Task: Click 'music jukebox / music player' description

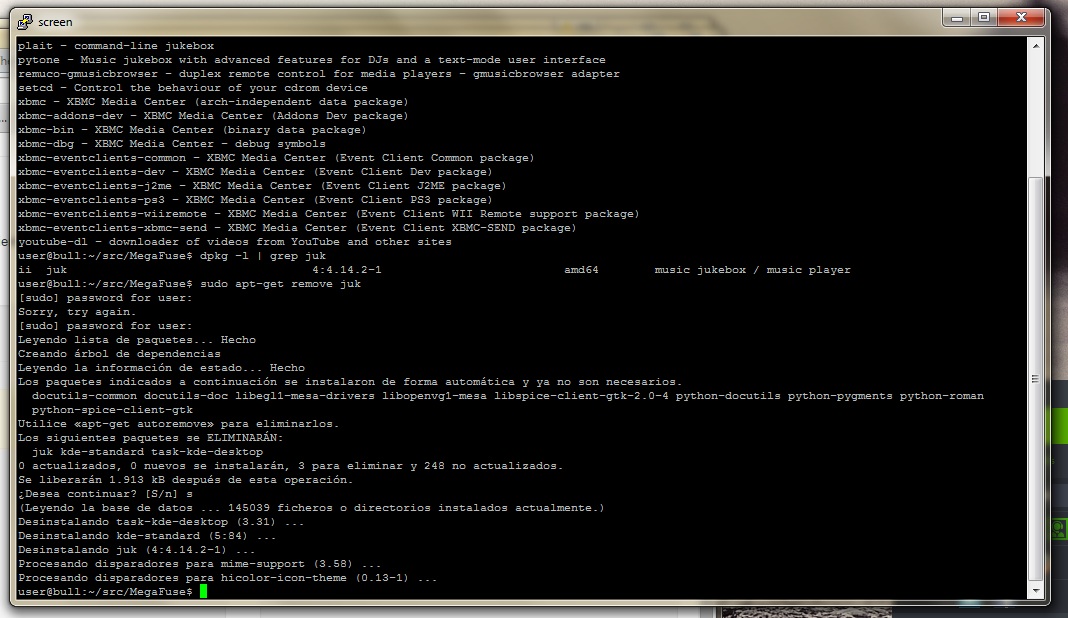Action: pyautogui.click(x=753, y=270)
